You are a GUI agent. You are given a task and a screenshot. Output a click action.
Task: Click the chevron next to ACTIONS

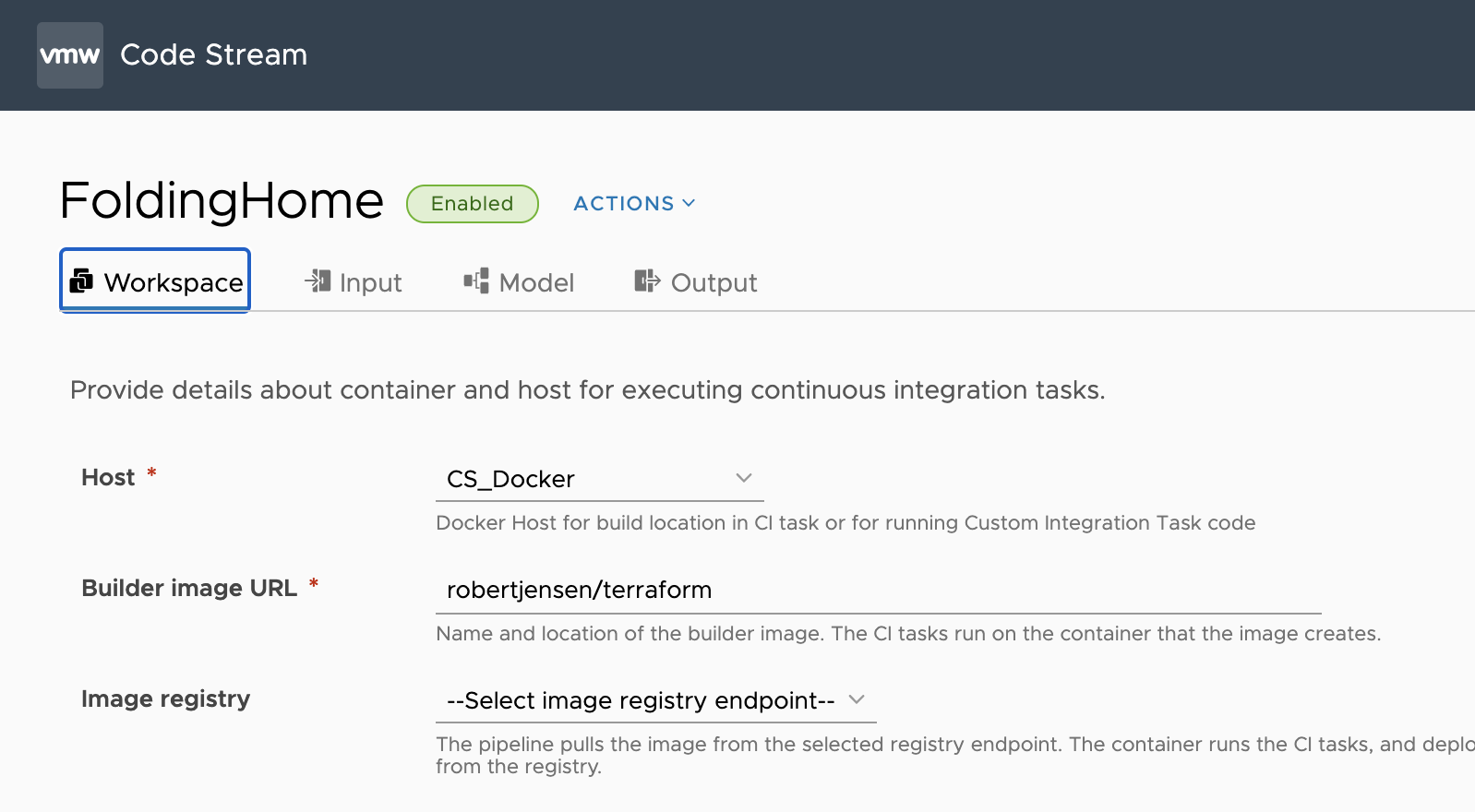[x=689, y=203]
